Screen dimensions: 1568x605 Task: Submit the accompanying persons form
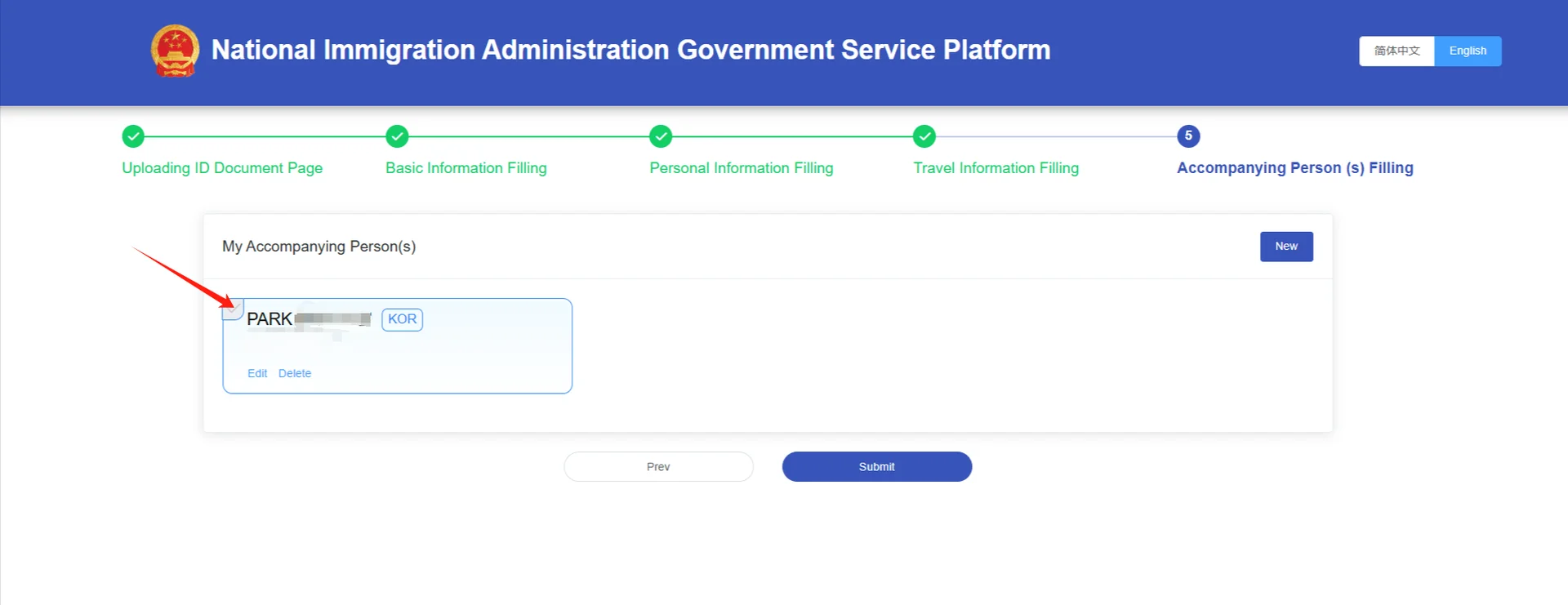[x=877, y=467]
